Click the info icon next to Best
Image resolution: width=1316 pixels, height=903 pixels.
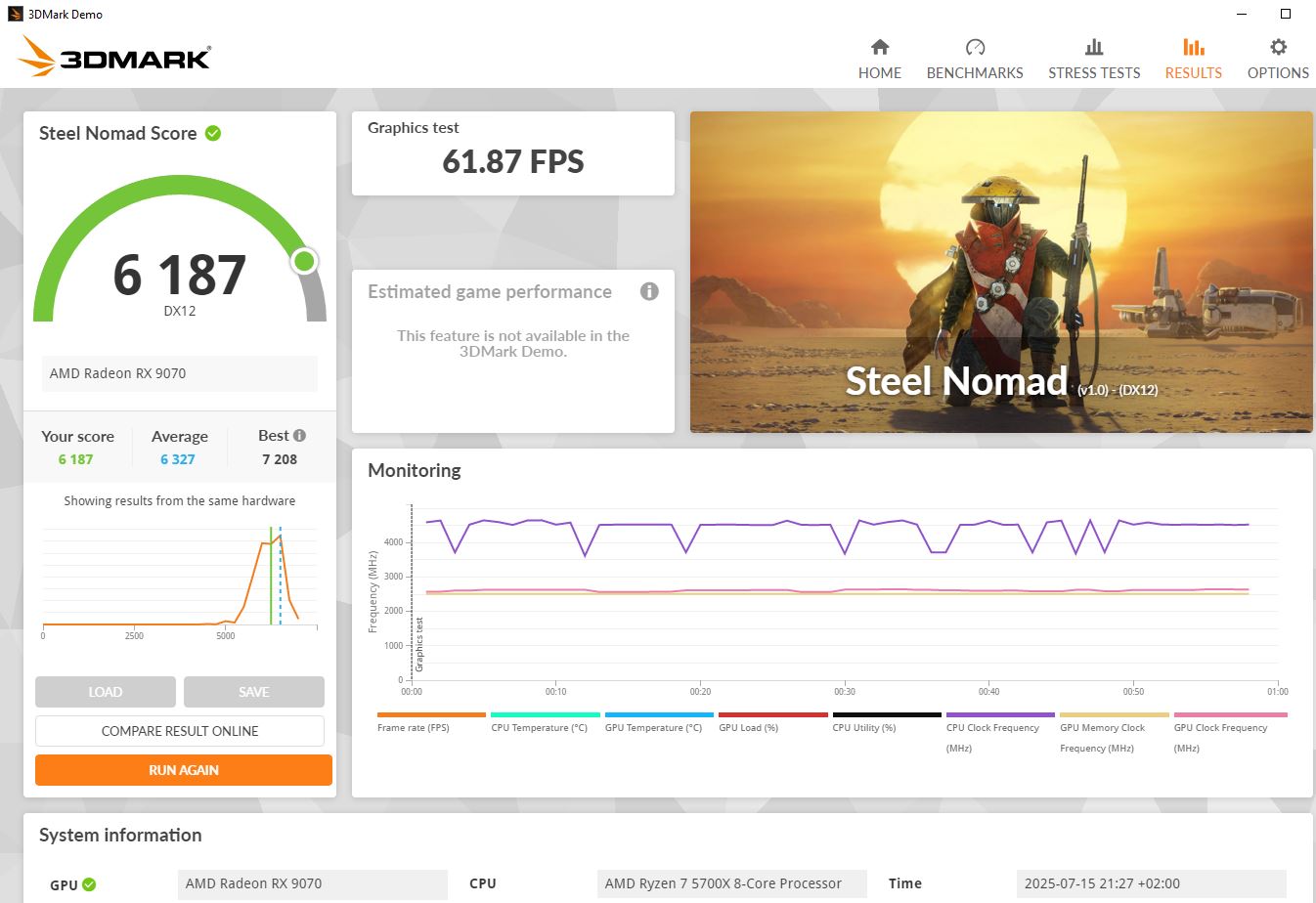299,436
